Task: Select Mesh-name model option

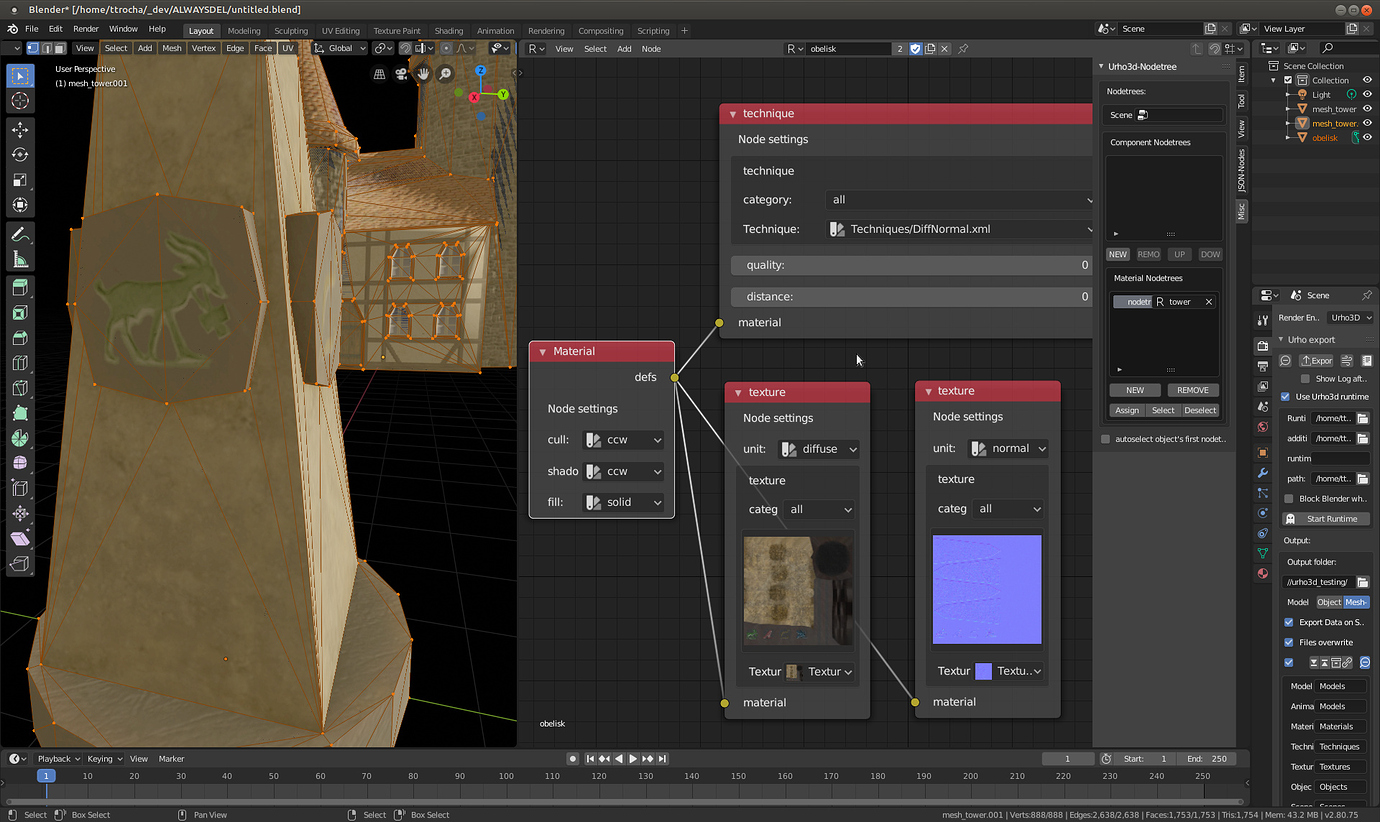Action: (1356, 602)
